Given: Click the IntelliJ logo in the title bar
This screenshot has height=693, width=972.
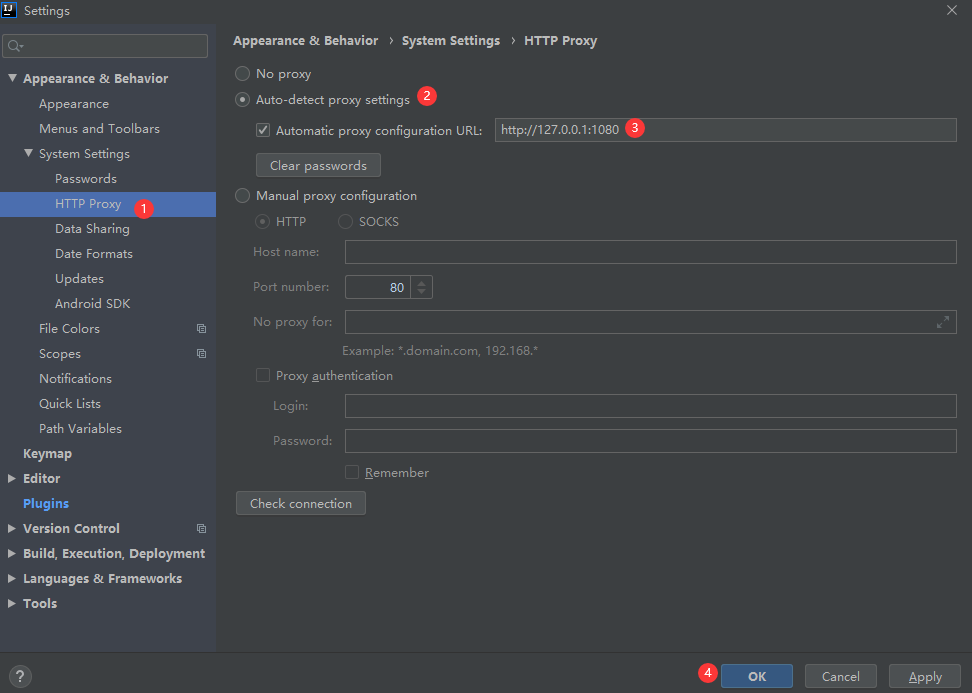Looking at the screenshot, I should (9, 10).
